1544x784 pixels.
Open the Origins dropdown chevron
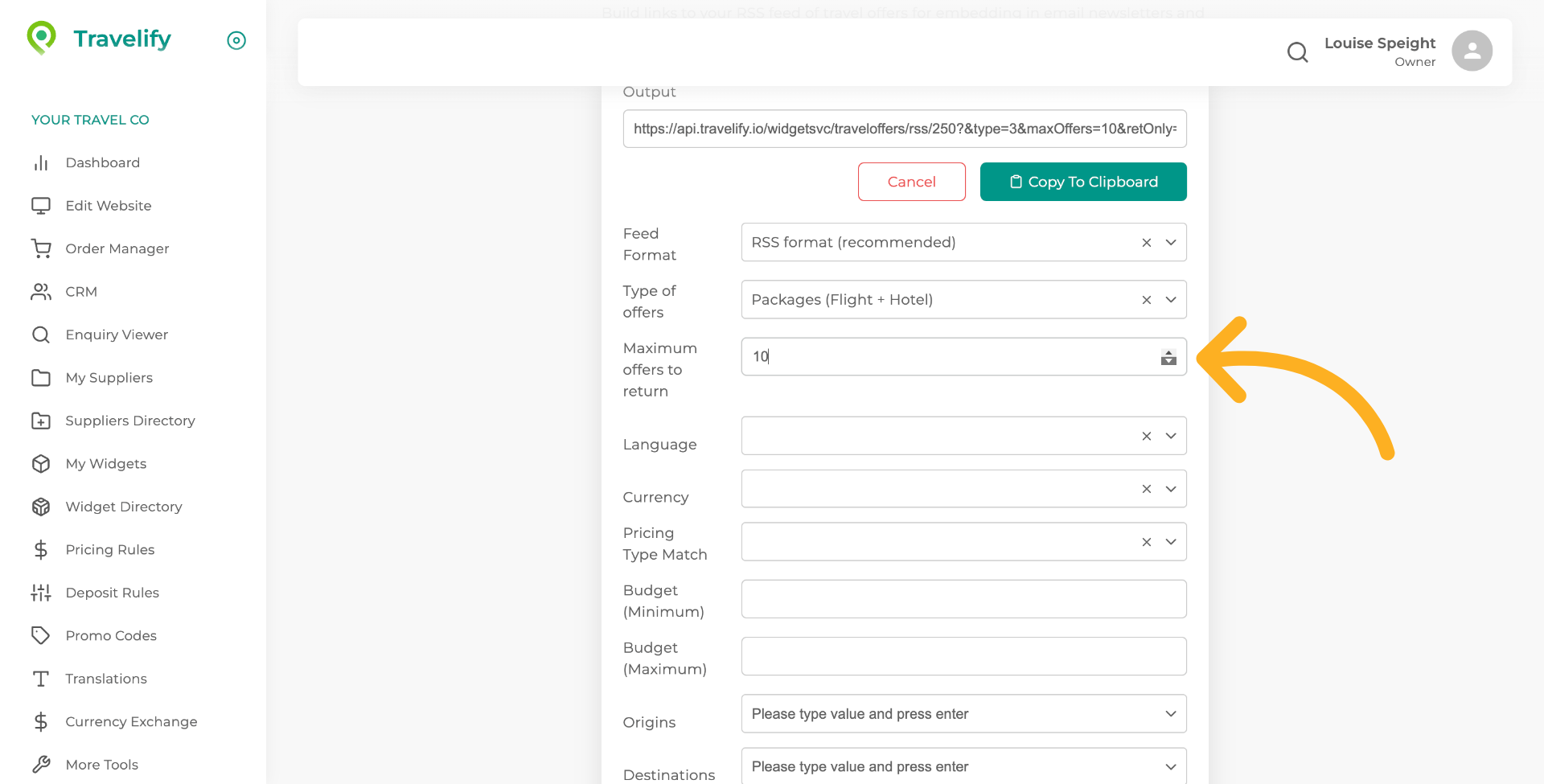pyautogui.click(x=1171, y=714)
